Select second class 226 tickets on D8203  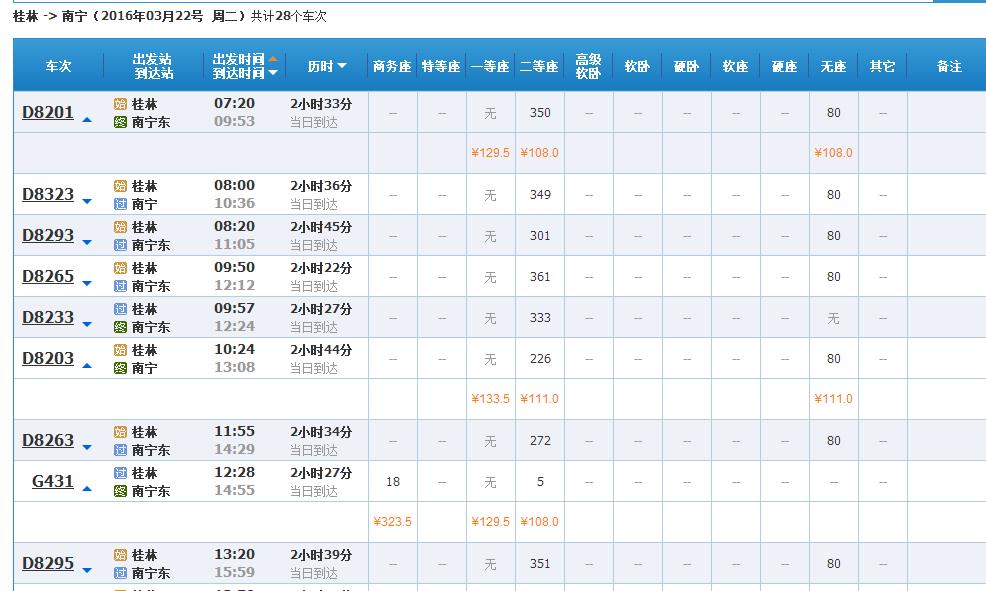pyautogui.click(x=540, y=358)
